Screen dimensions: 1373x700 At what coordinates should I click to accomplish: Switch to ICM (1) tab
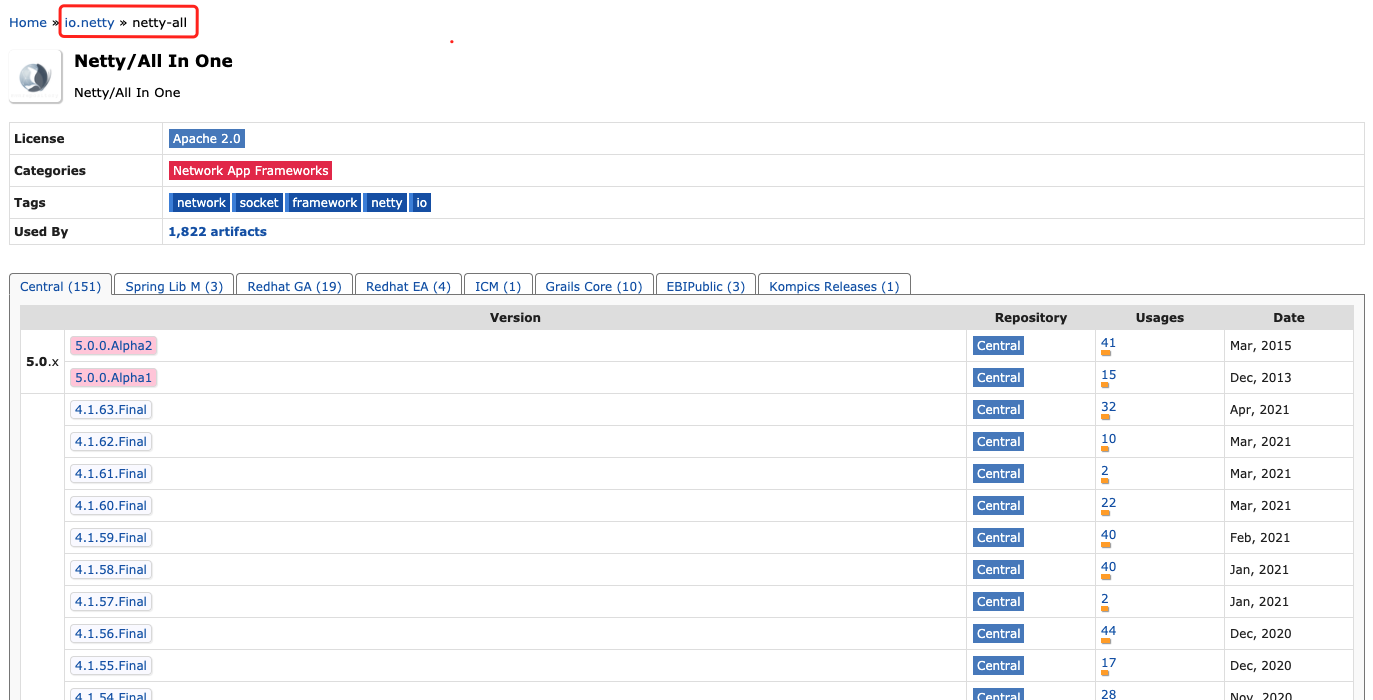[x=498, y=286]
